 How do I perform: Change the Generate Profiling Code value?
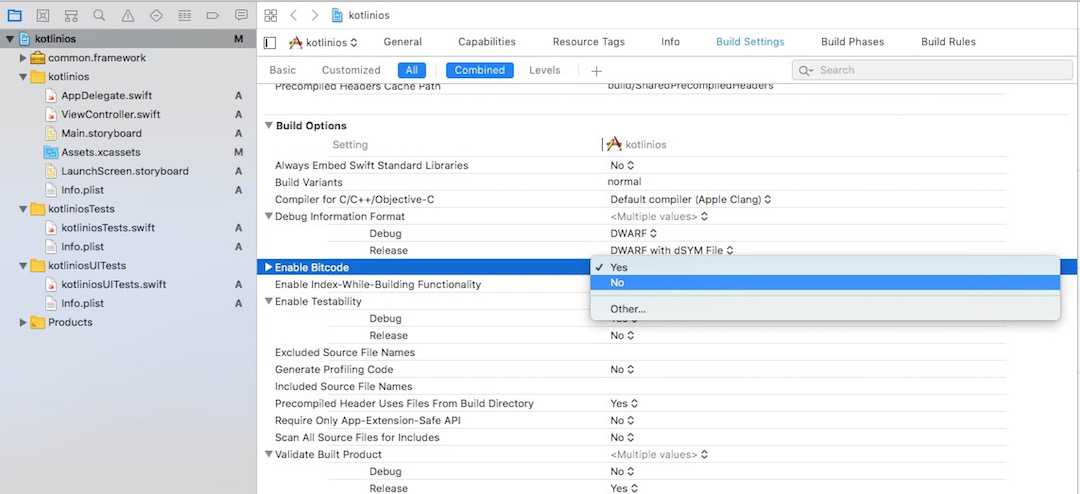pyautogui.click(x=622, y=369)
